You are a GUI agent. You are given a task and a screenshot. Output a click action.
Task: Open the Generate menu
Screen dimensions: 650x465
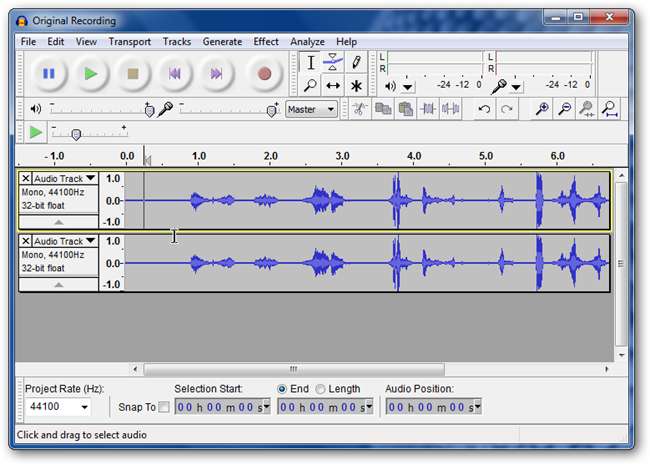(222, 42)
